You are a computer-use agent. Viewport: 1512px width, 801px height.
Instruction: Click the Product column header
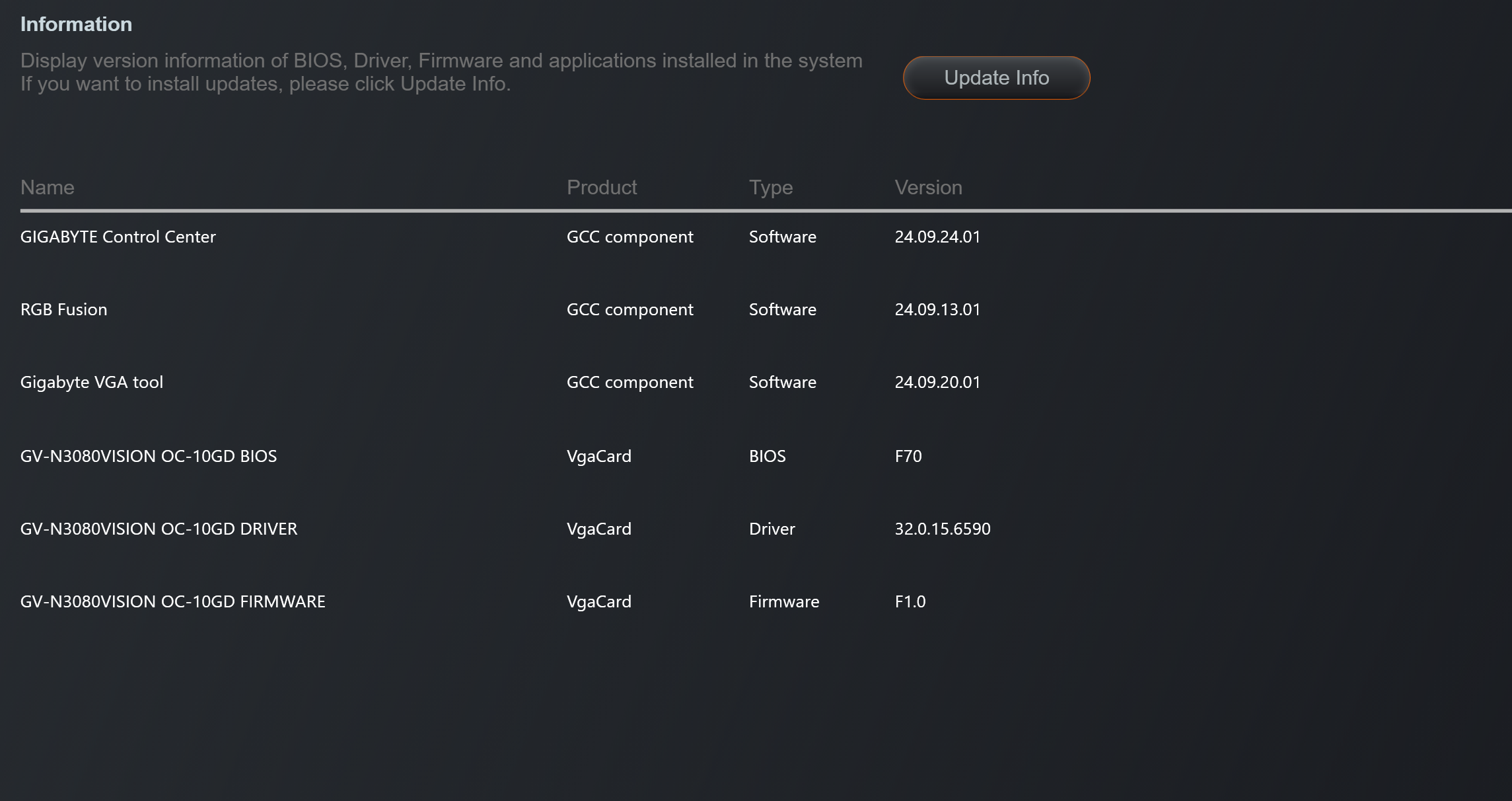click(x=602, y=188)
